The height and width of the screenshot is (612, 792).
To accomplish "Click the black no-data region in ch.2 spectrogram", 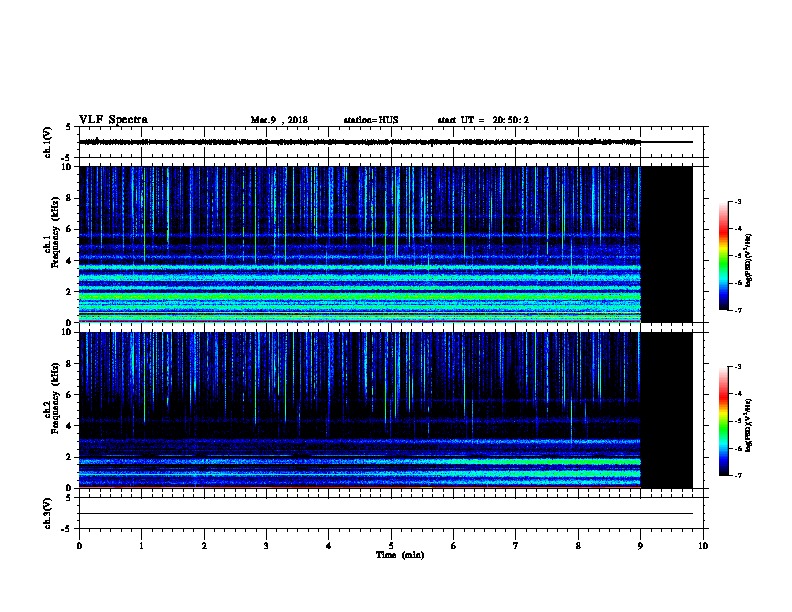I will [667, 410].
